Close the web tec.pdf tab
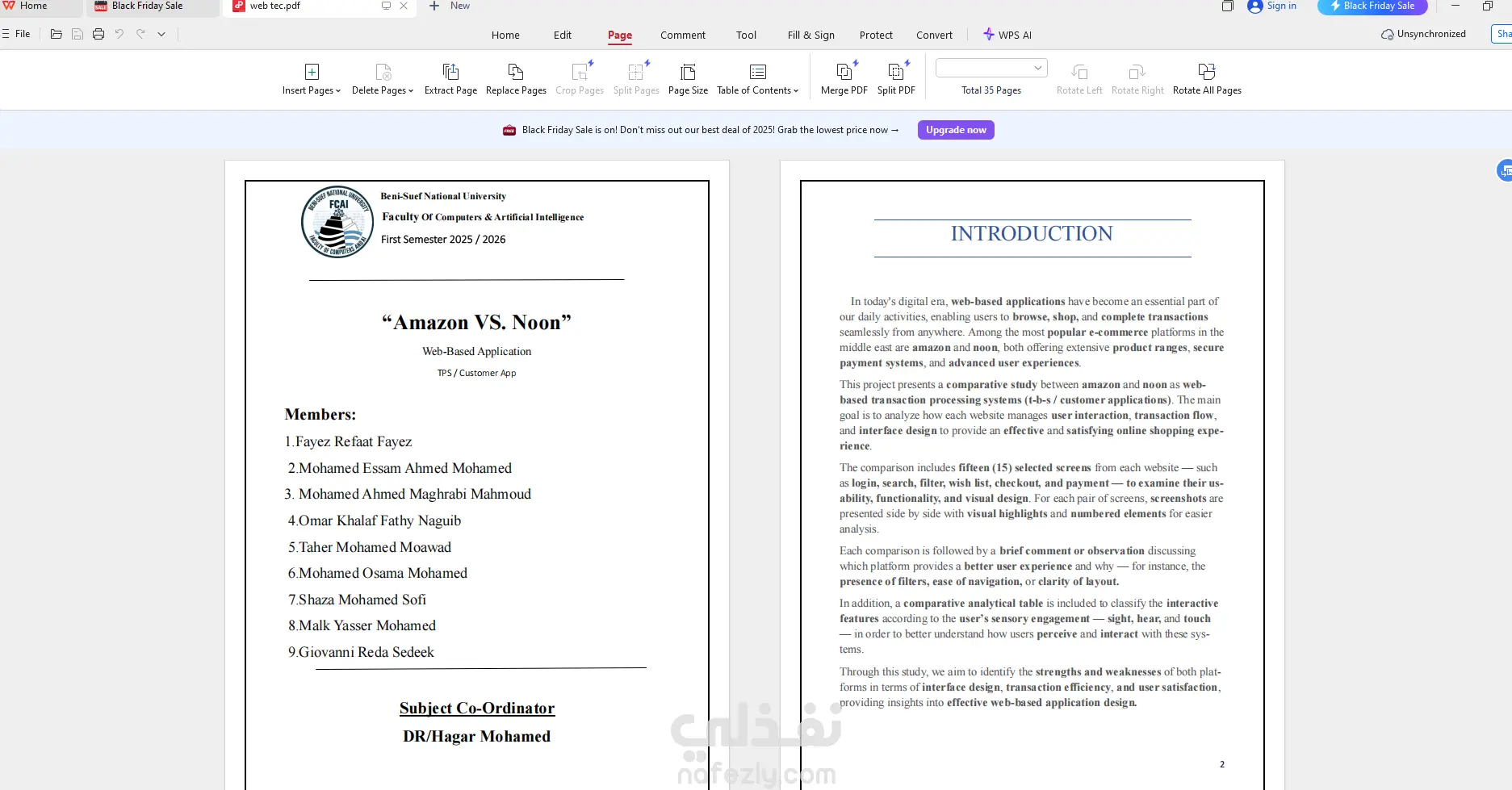Viewport: 1512px width, 790px height. pos(404,6)
